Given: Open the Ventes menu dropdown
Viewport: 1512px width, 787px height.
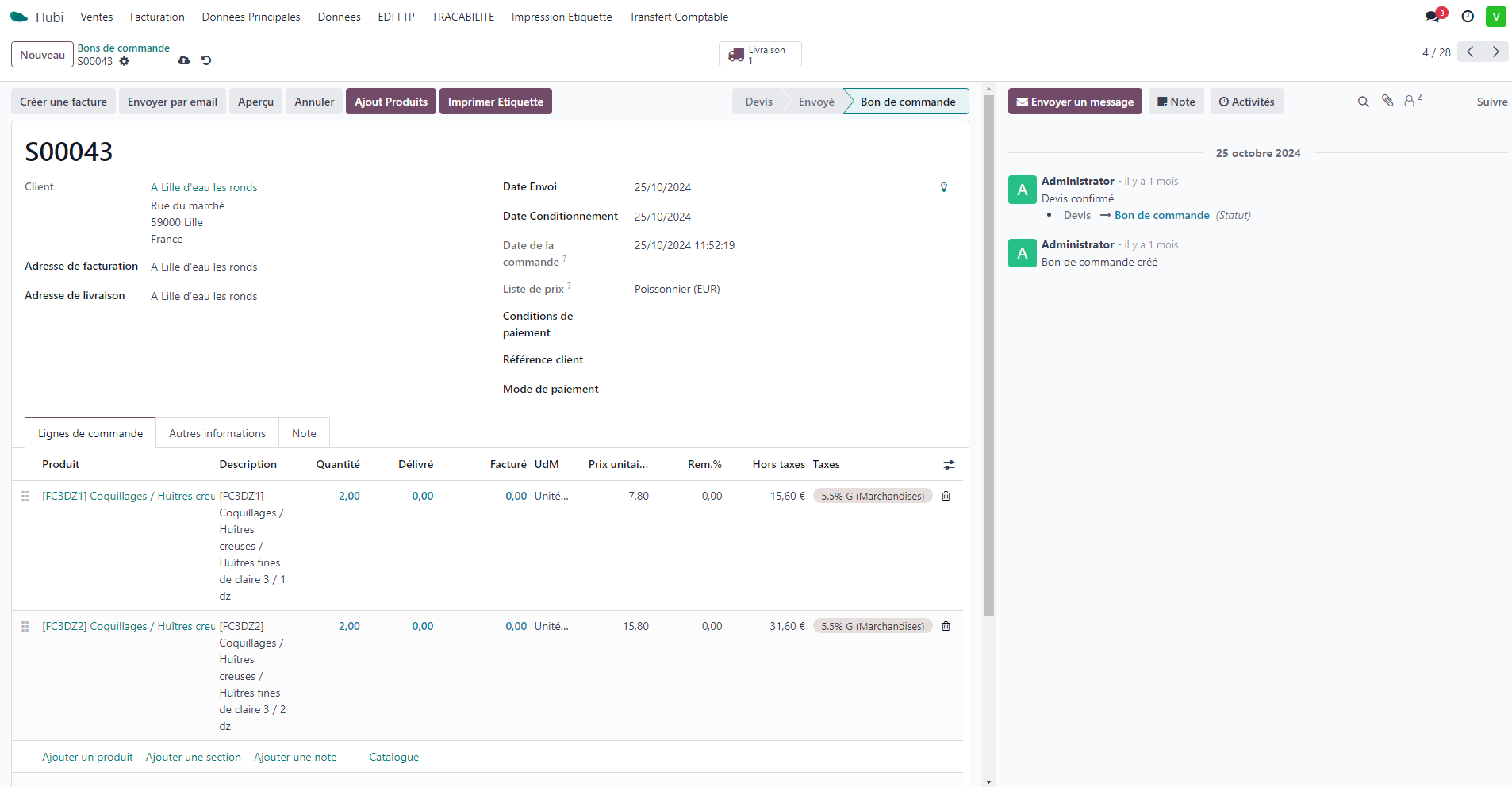Looking at the screenshot, I should click(x=96, y=17).
